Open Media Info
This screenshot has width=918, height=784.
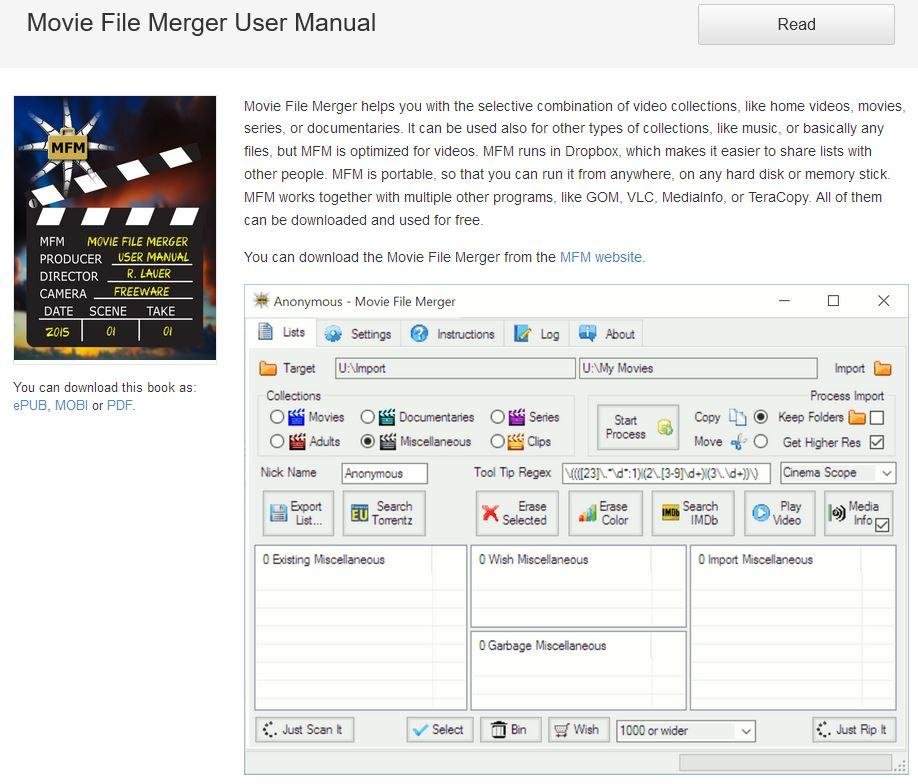click(855, 513)
